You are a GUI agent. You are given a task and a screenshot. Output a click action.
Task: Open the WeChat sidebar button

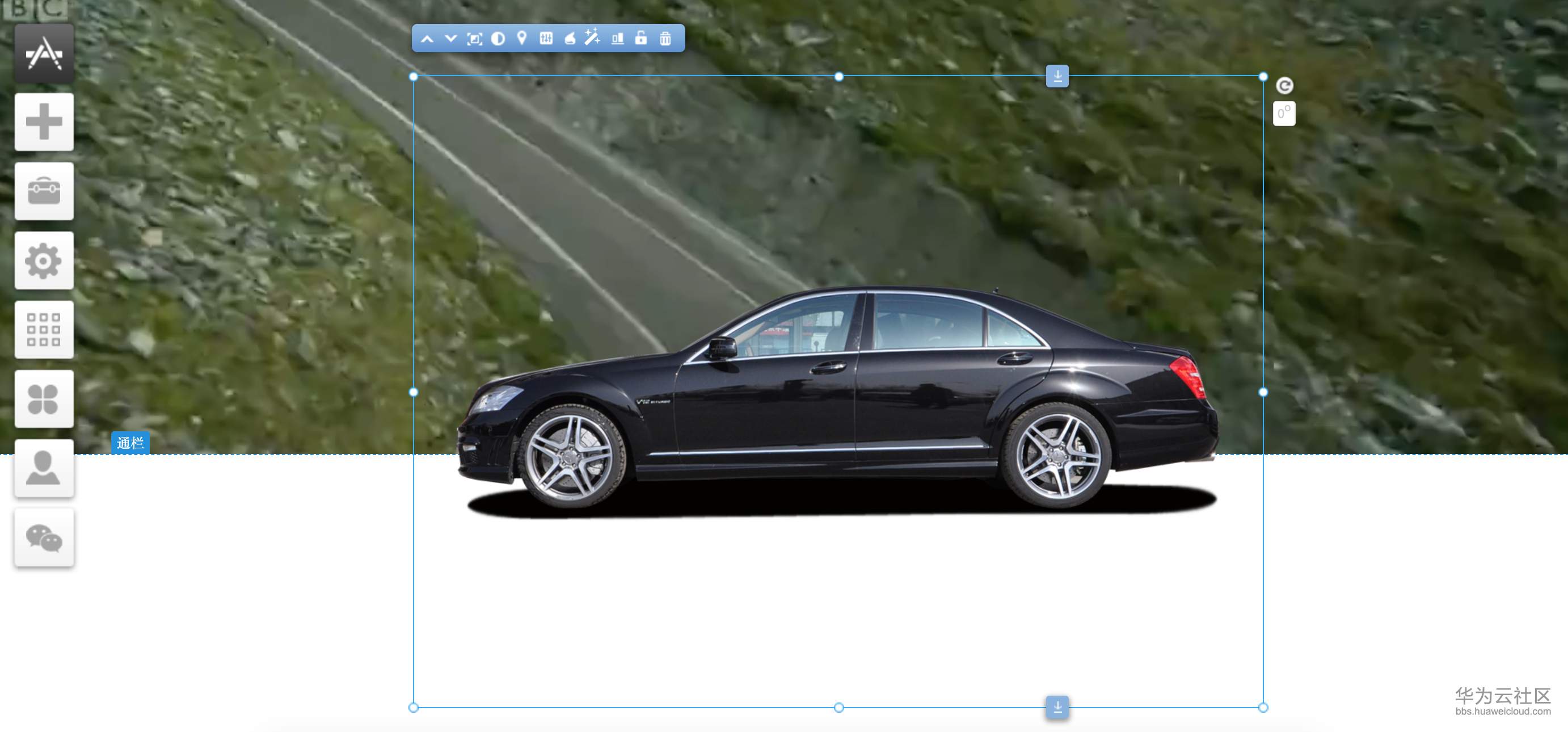[44, 538]
